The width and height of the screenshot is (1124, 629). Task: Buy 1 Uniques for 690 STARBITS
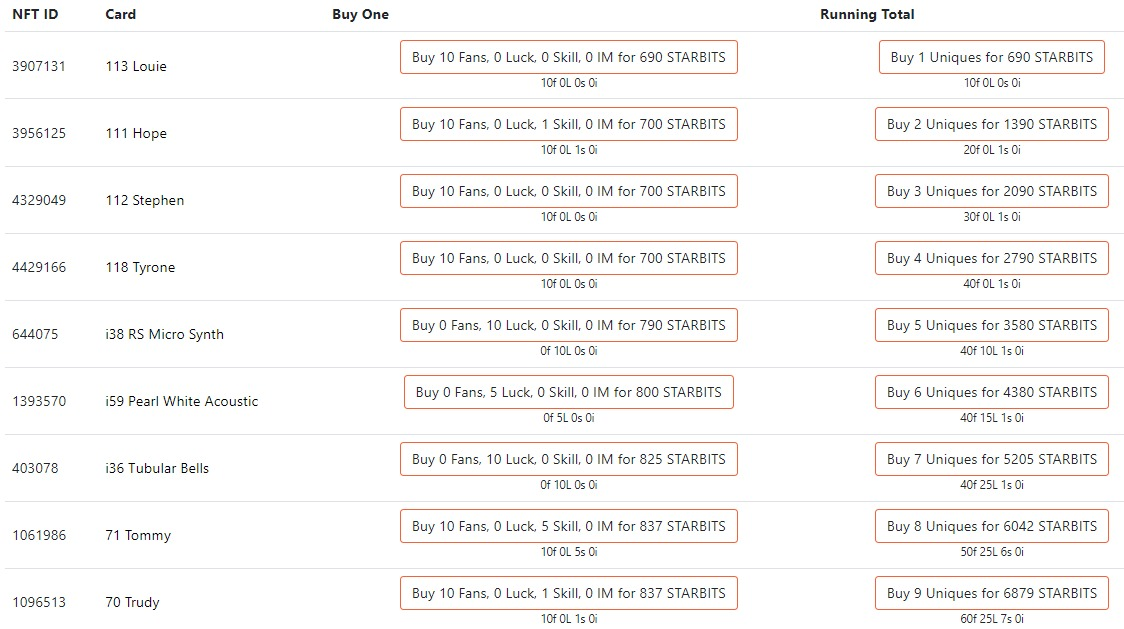pyautogui.click(x=991, y=57)
